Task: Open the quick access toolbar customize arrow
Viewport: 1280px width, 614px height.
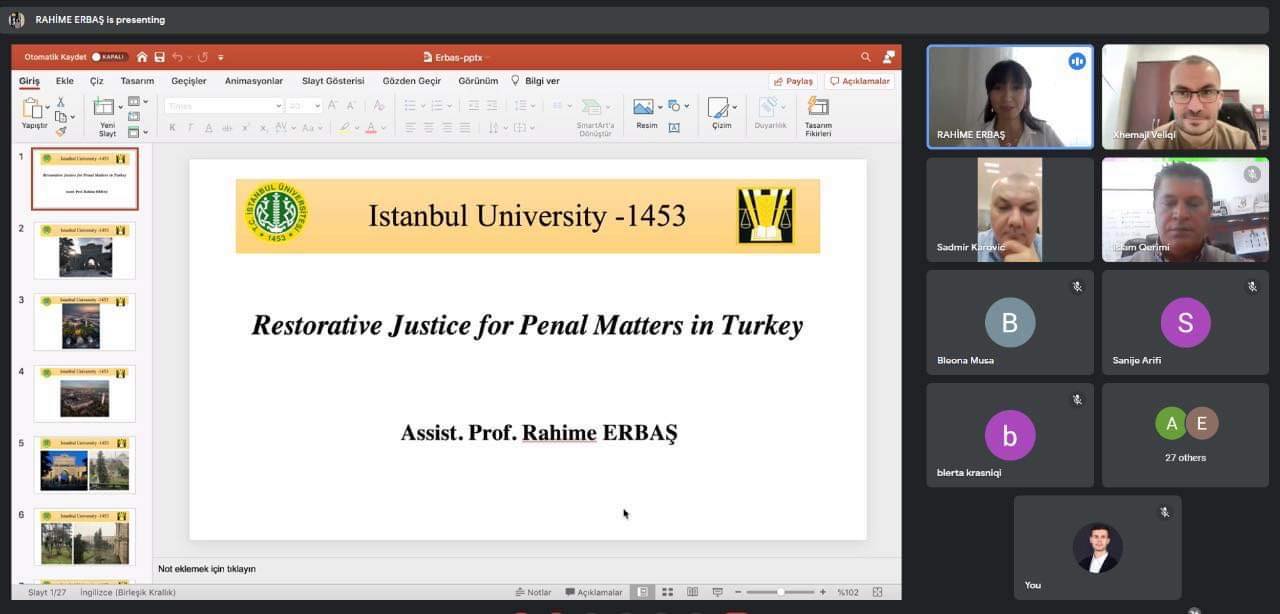Action: coord(220,57)
